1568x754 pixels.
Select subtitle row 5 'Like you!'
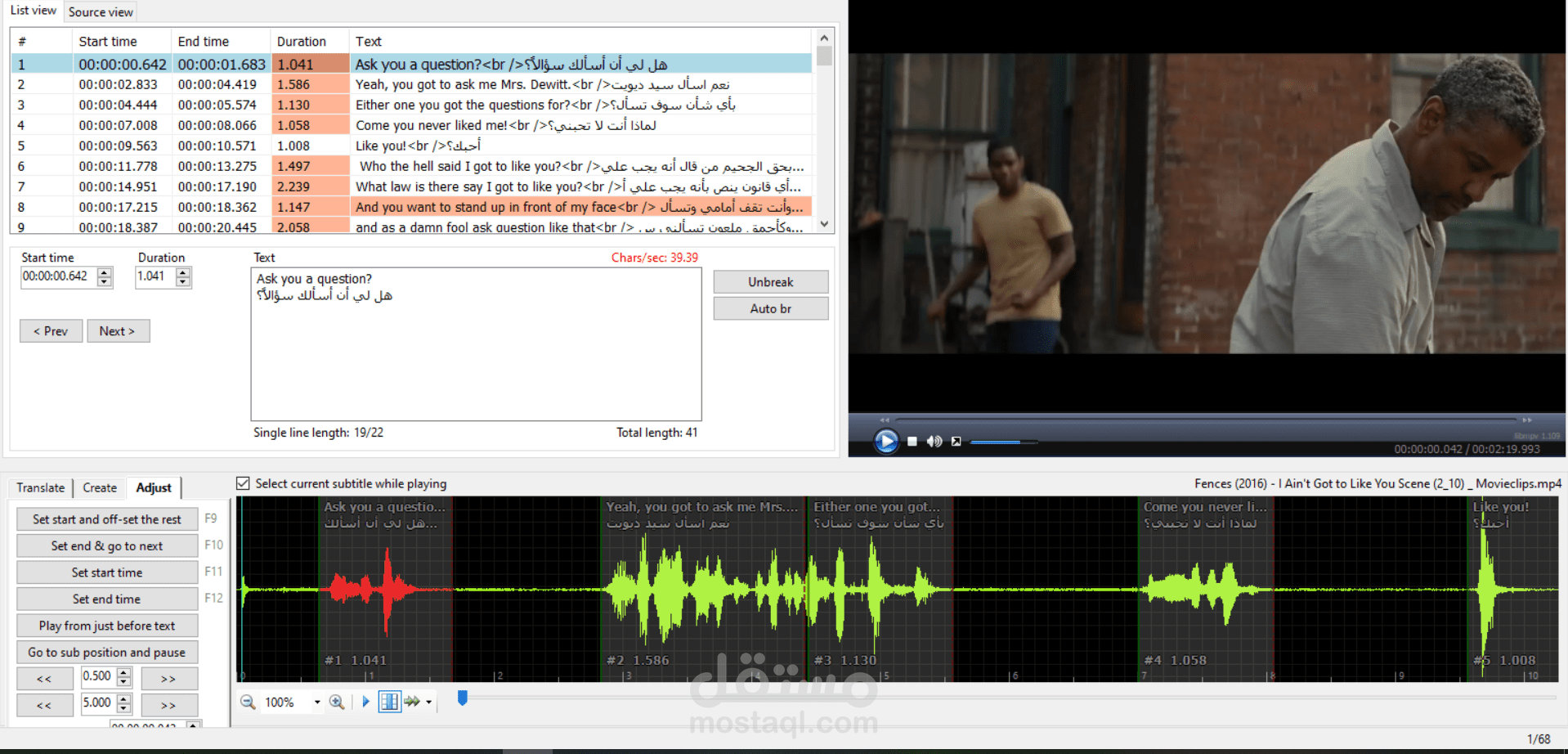(411, 146)
